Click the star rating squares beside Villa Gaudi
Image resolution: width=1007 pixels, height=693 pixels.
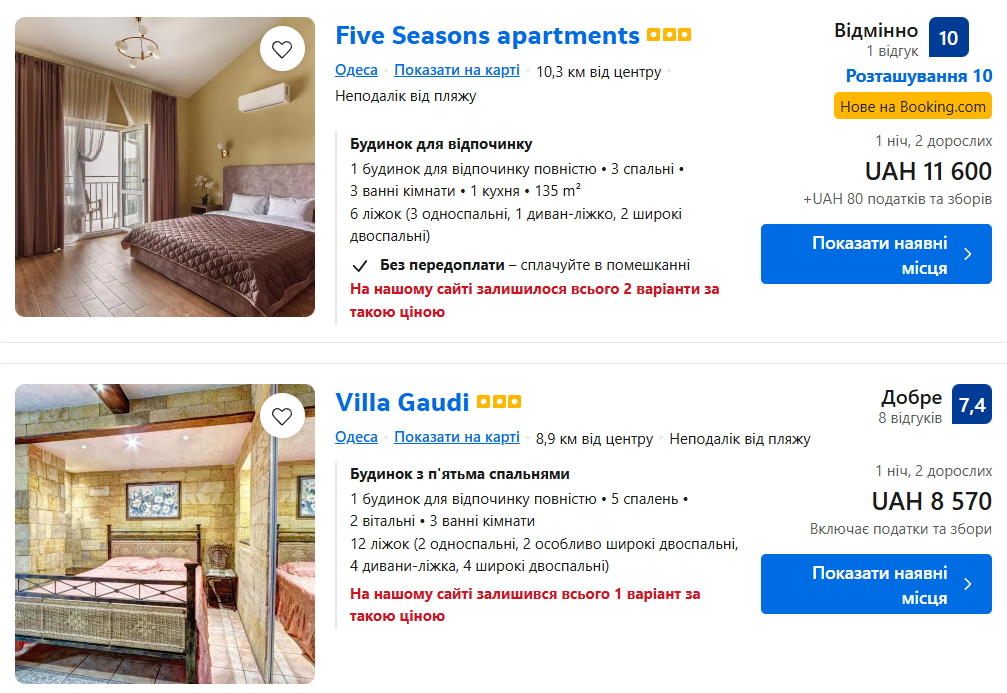point(499,402)
